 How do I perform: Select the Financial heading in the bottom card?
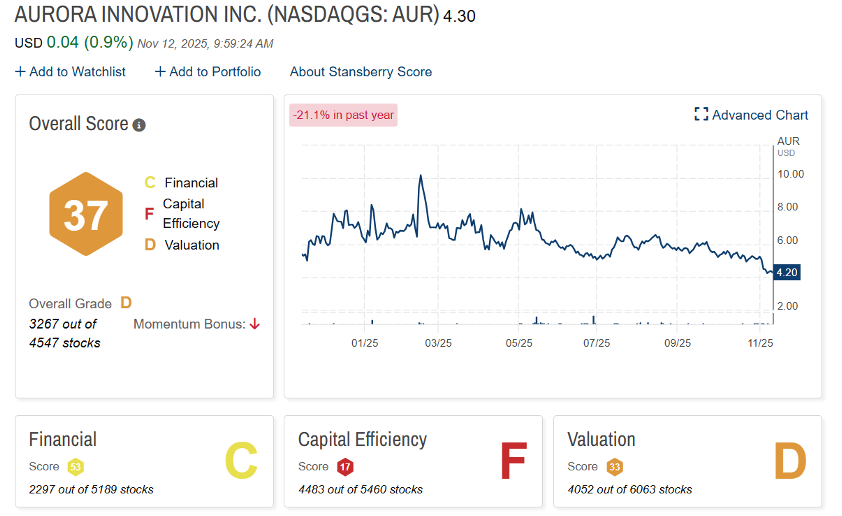pos(63,440)
